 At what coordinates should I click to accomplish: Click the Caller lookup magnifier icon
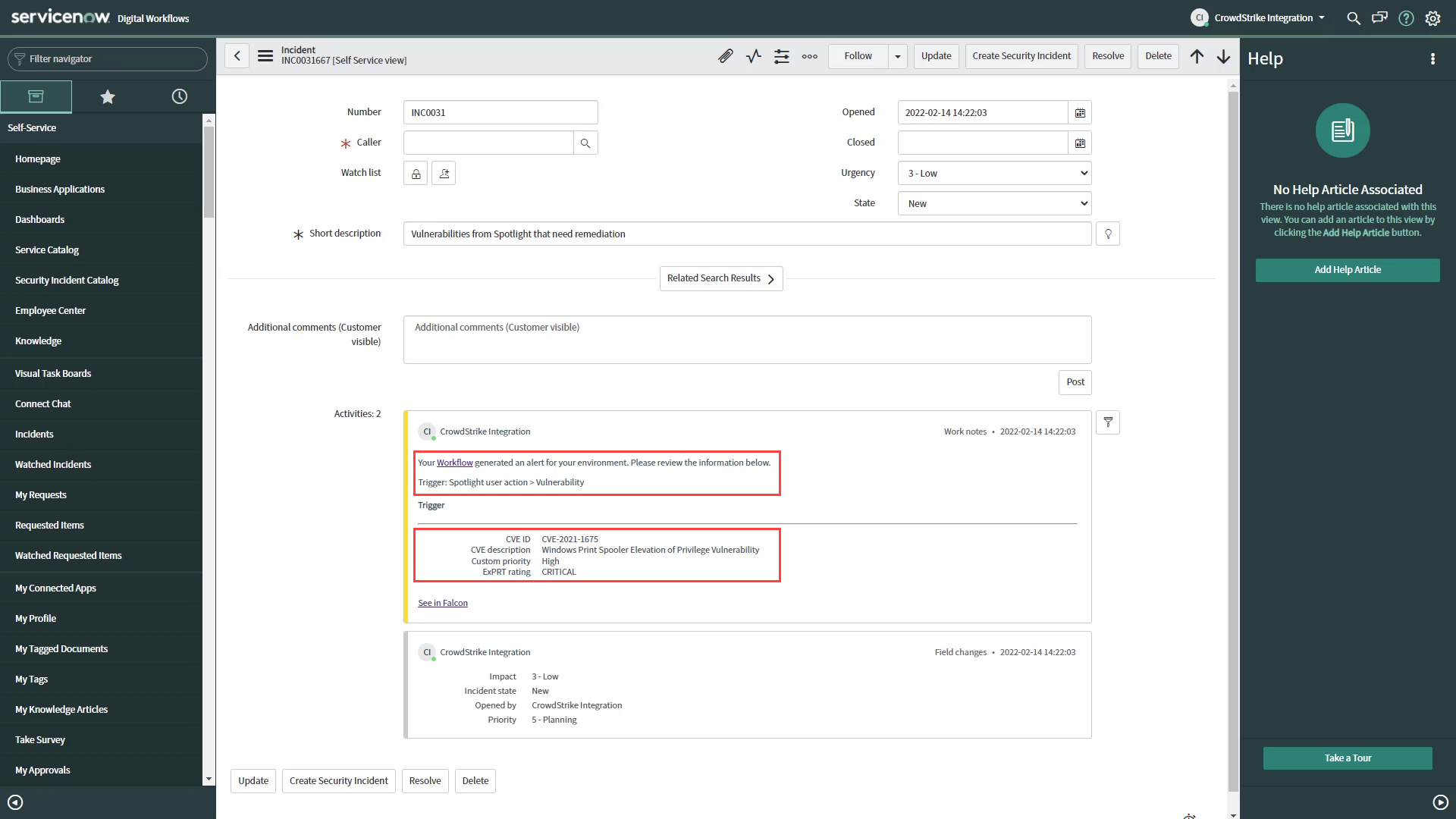pyautogui.click(x=585, y=143)
